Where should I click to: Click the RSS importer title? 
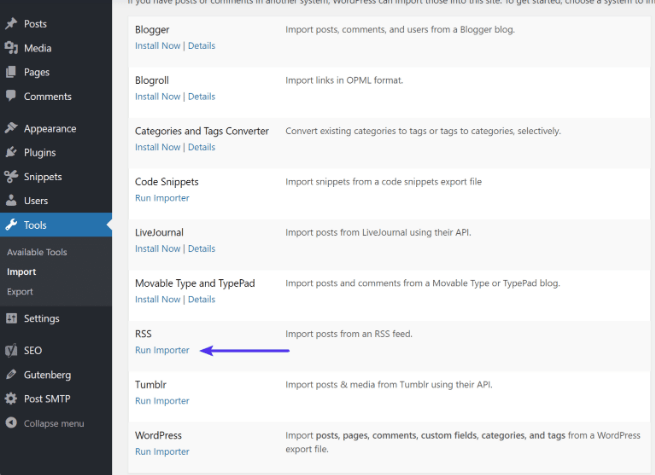point(143,334)
